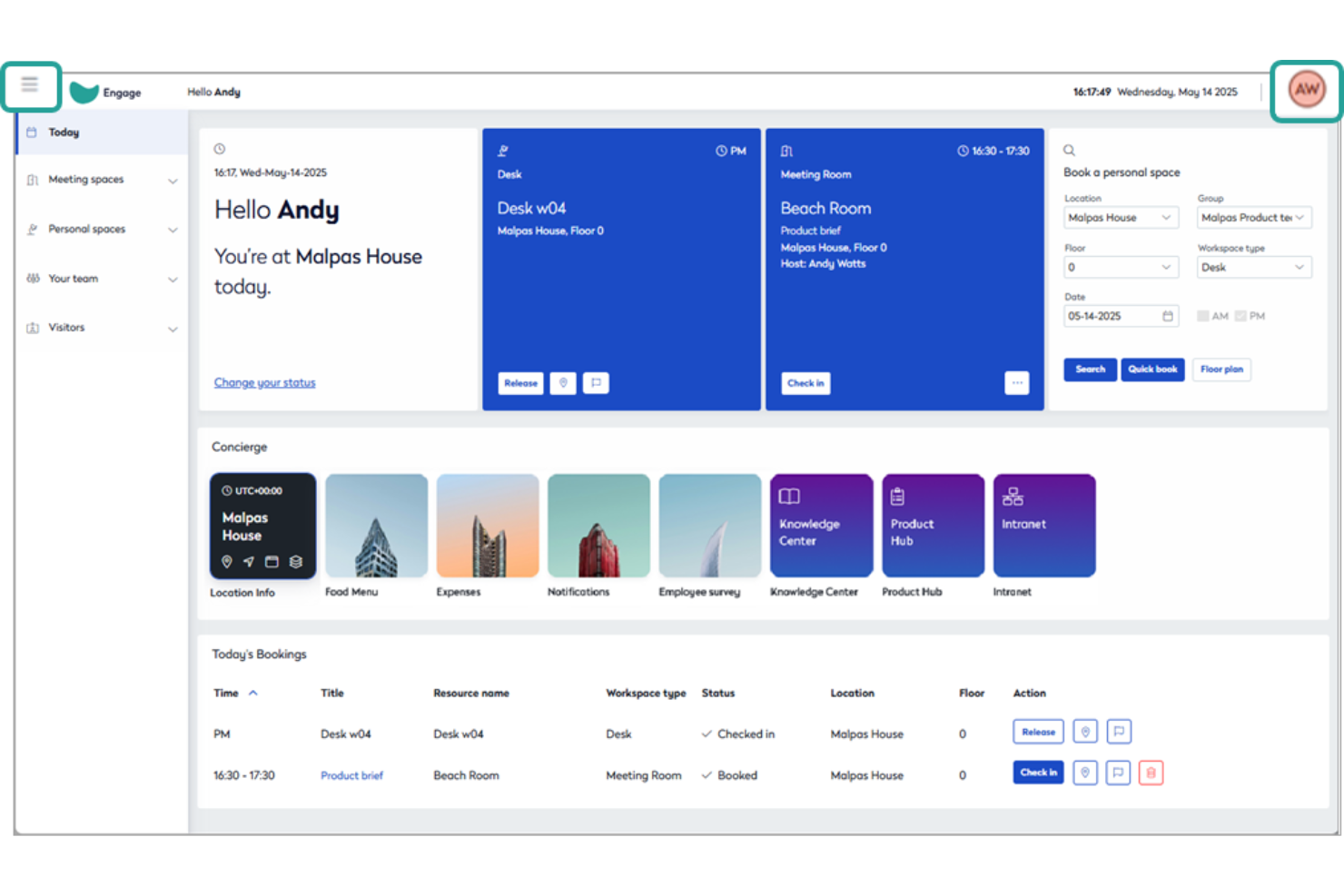Flag issue for Desk w04 booking row
Viewport: 1344px width, 896px height.
(1119, 732)
